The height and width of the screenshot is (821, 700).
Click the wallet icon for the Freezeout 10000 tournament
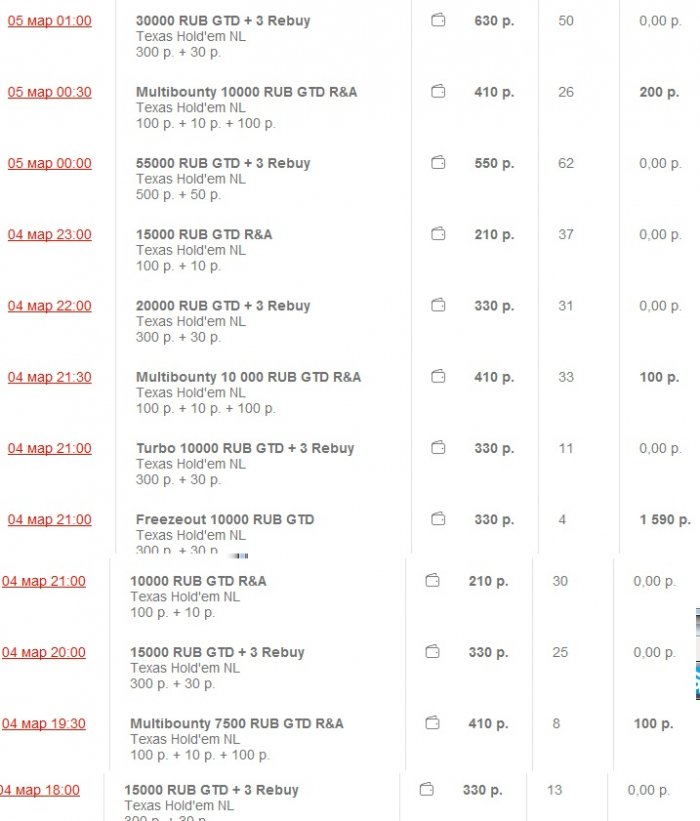(438, 519)
